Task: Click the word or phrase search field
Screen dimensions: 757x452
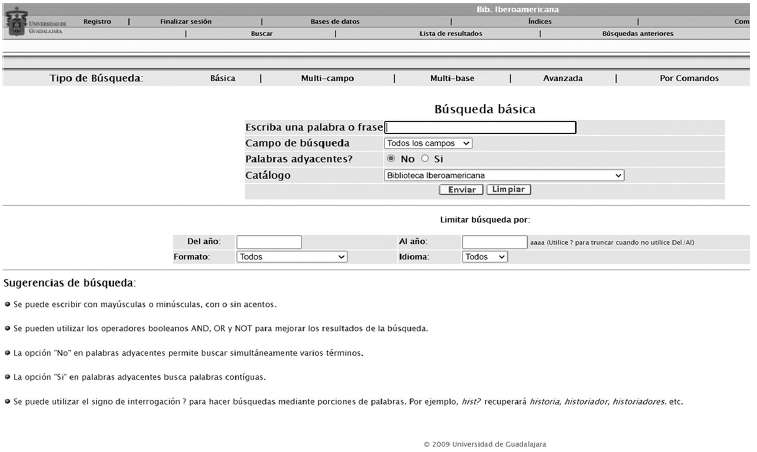Action: (481, 127)
